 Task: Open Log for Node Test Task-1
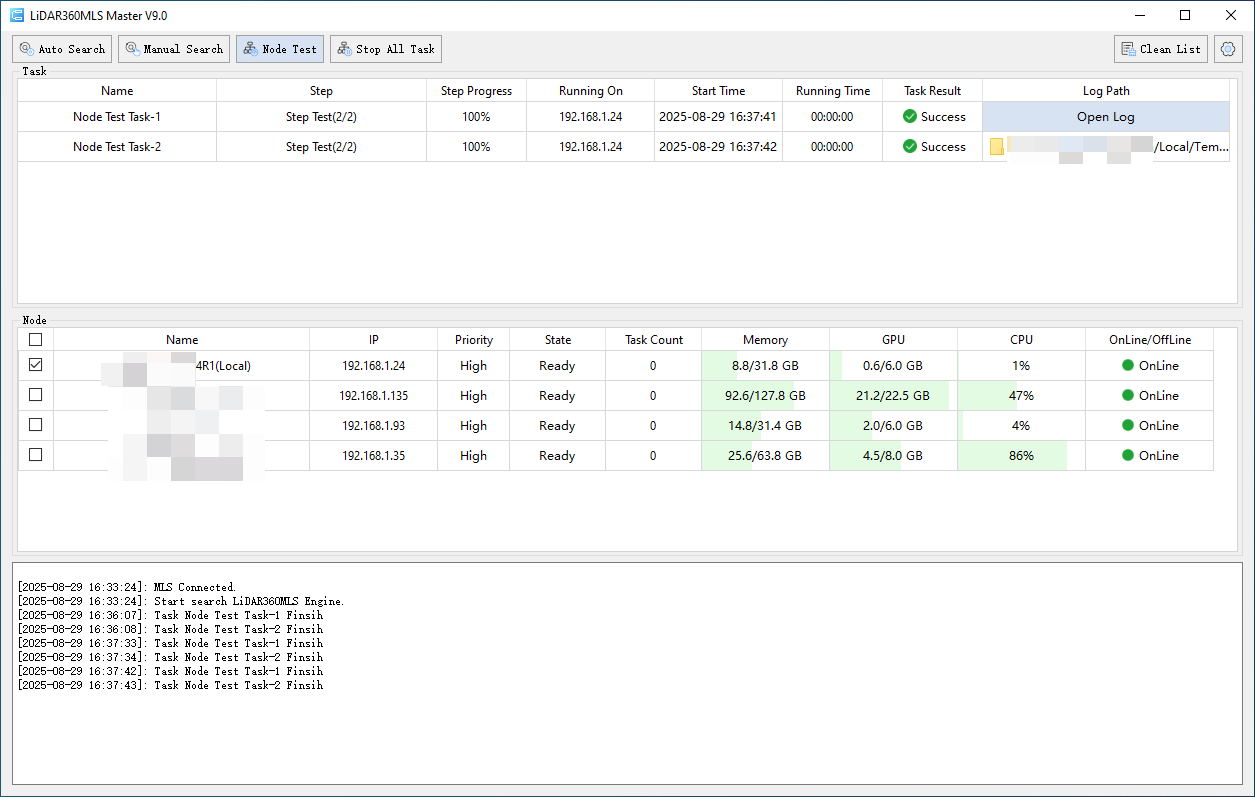(1105, 117)
